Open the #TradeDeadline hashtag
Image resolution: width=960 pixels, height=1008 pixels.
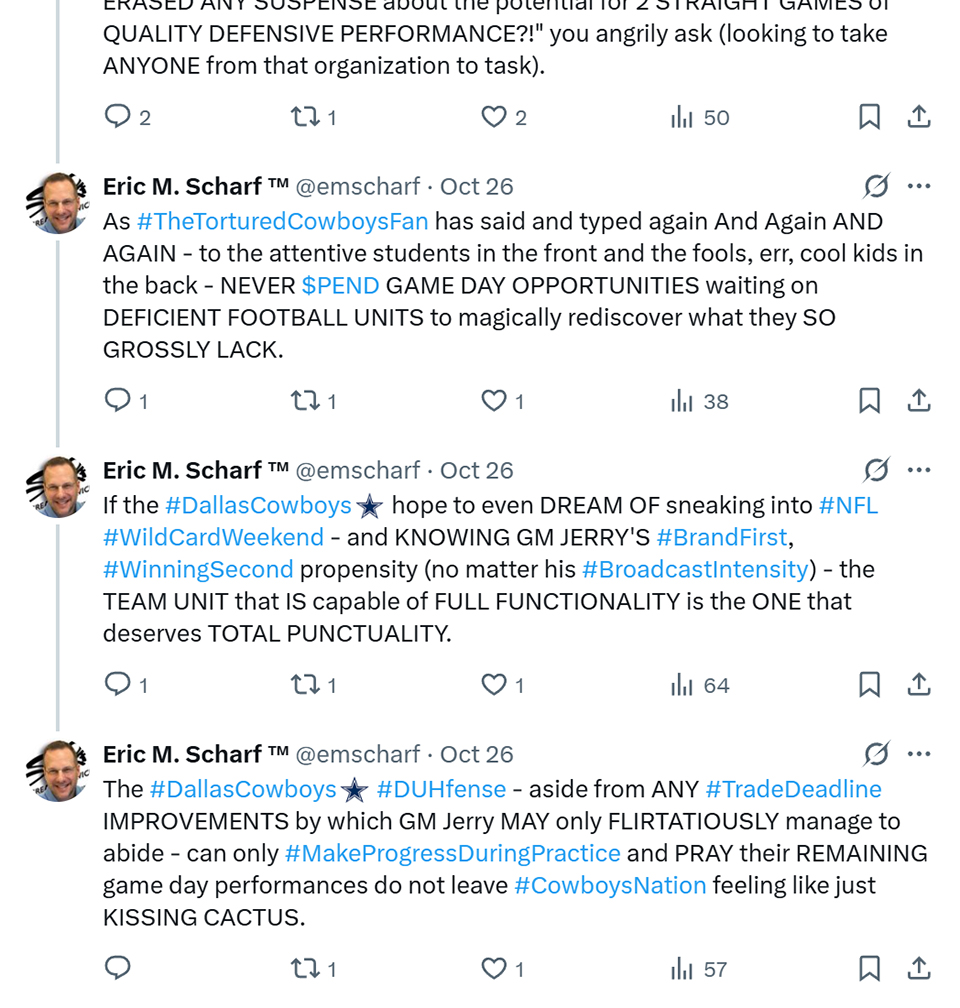point(793,789)
